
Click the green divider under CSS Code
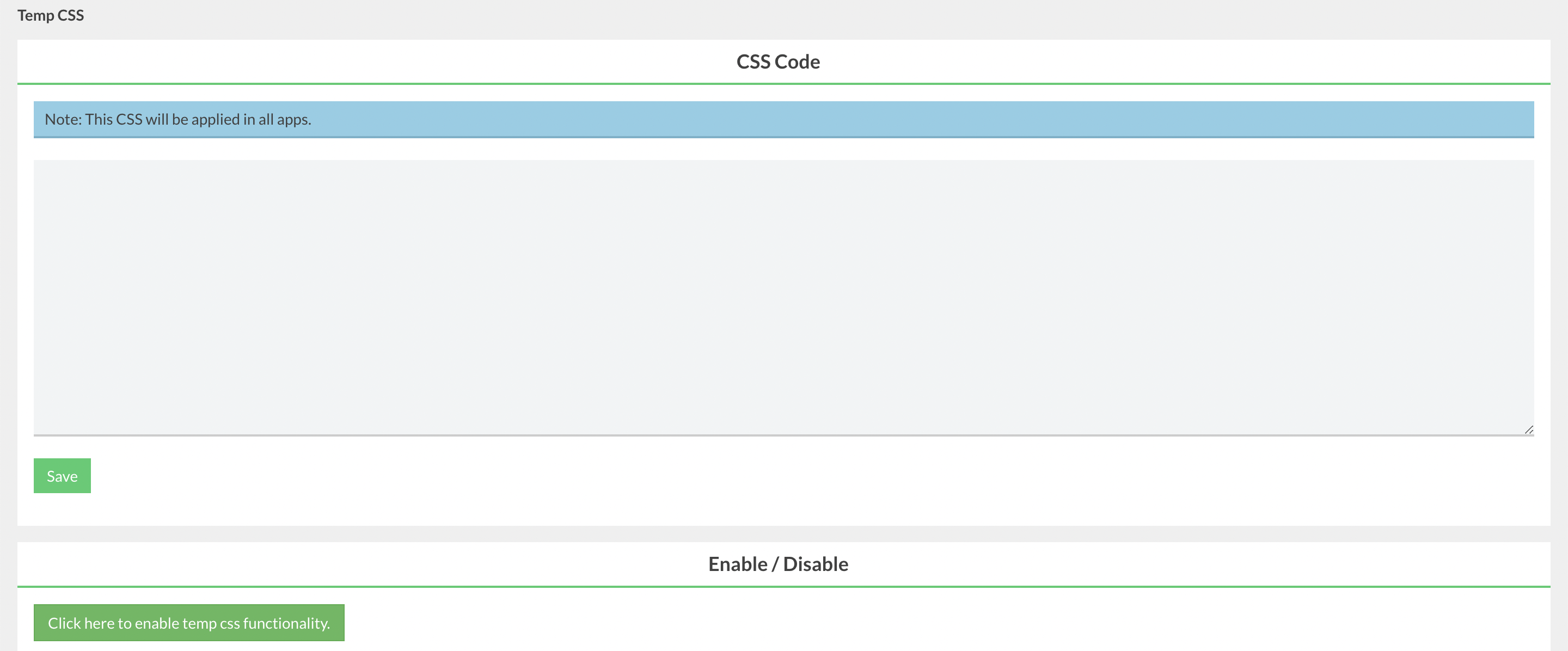click(783, 83)
